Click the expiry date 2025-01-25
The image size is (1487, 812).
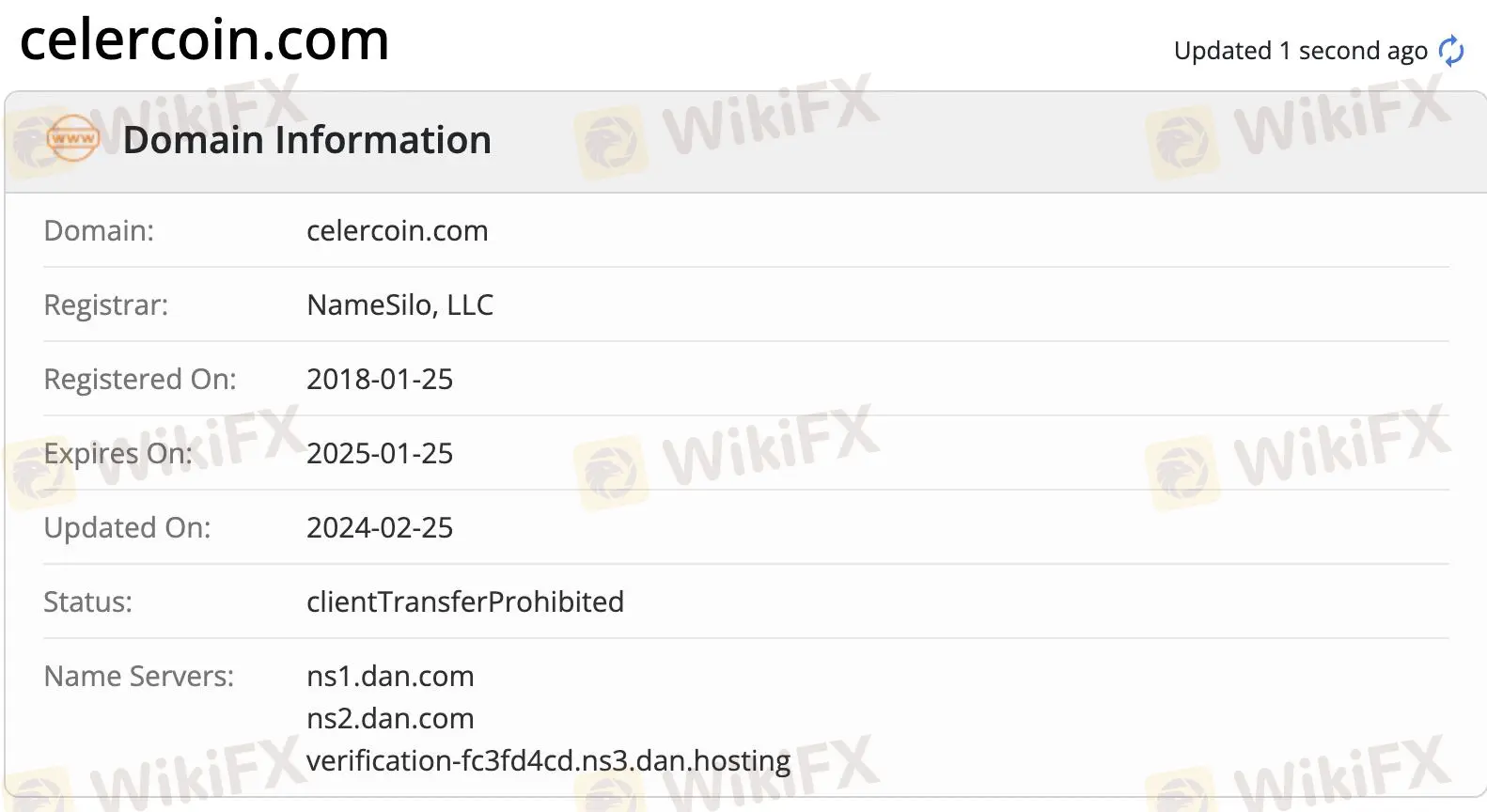click(380, 453)
